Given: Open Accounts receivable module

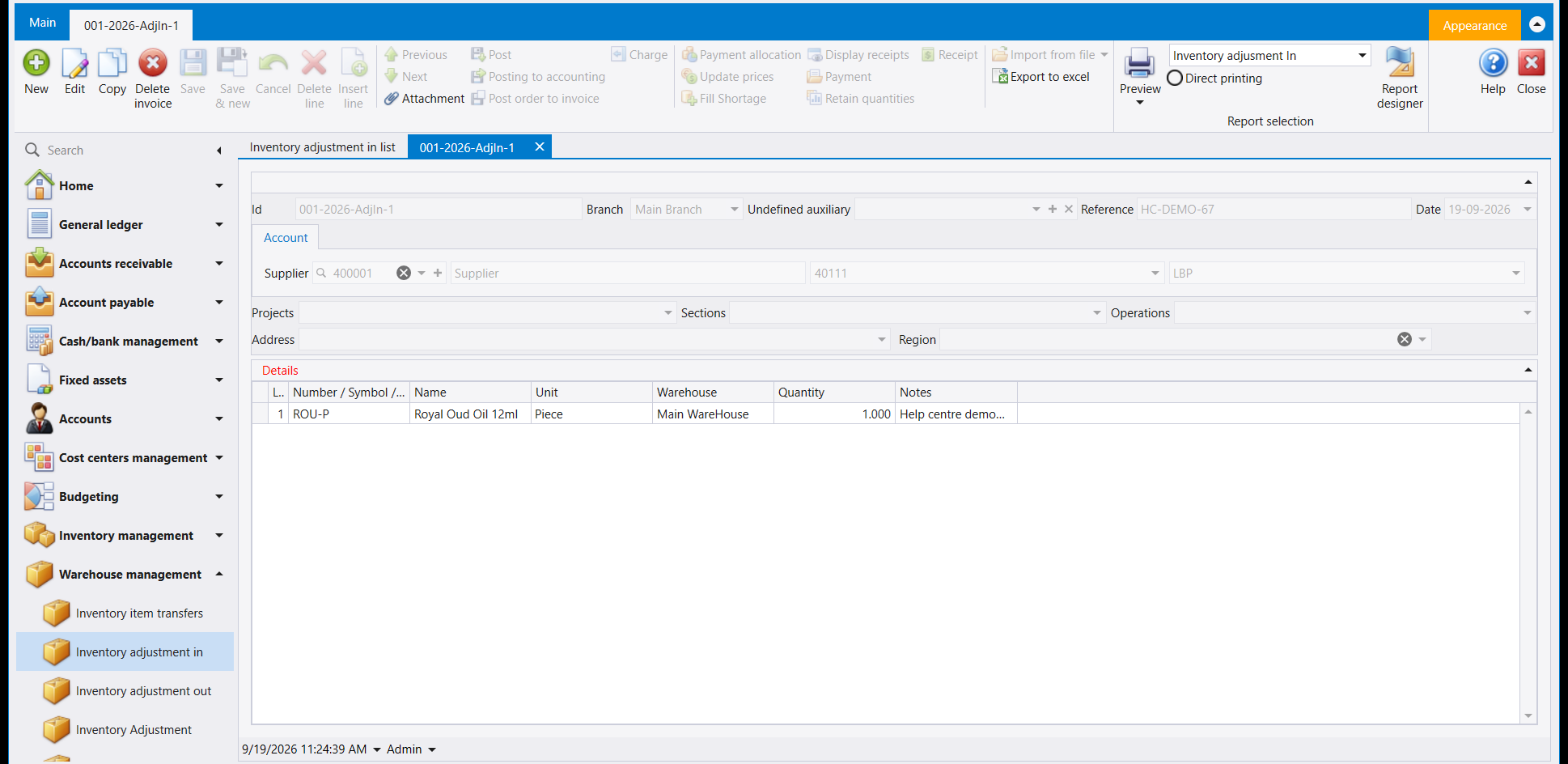Looking at the screenshot, I should (125, 264).
